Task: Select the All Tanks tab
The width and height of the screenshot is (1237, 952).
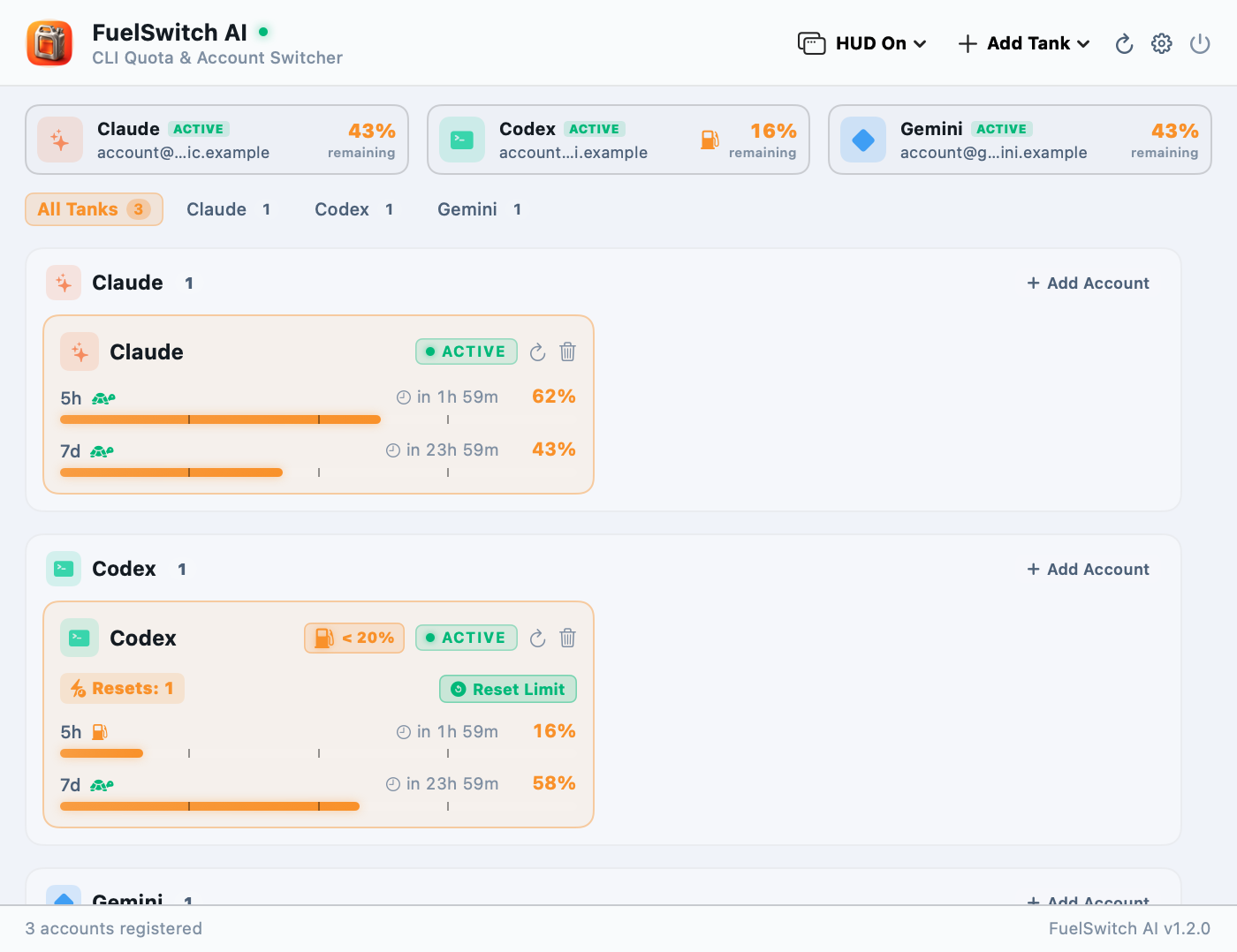Action: (94, 209)
